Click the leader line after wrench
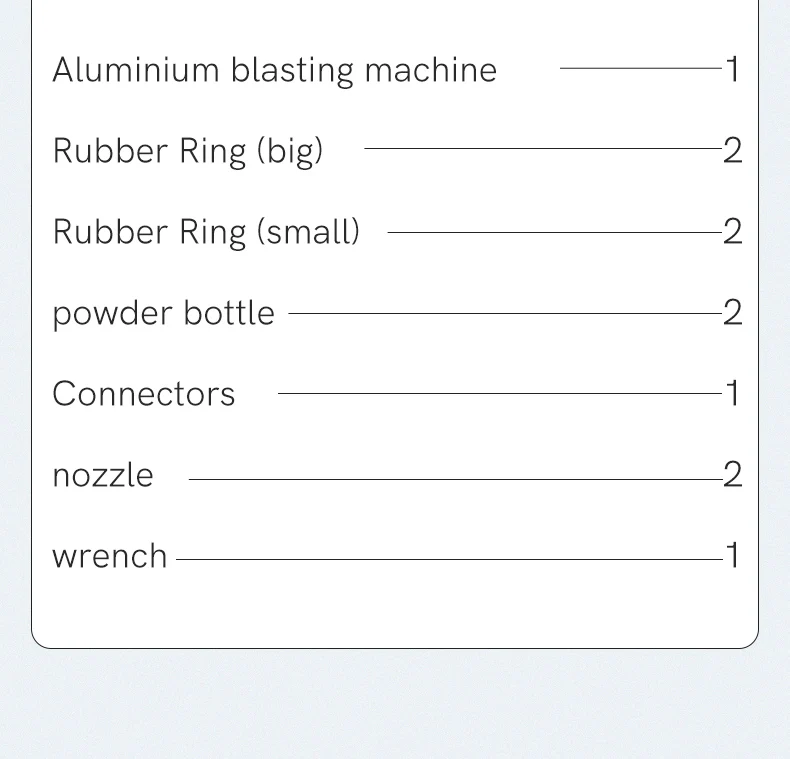790x759 pixels. (449, 559)
